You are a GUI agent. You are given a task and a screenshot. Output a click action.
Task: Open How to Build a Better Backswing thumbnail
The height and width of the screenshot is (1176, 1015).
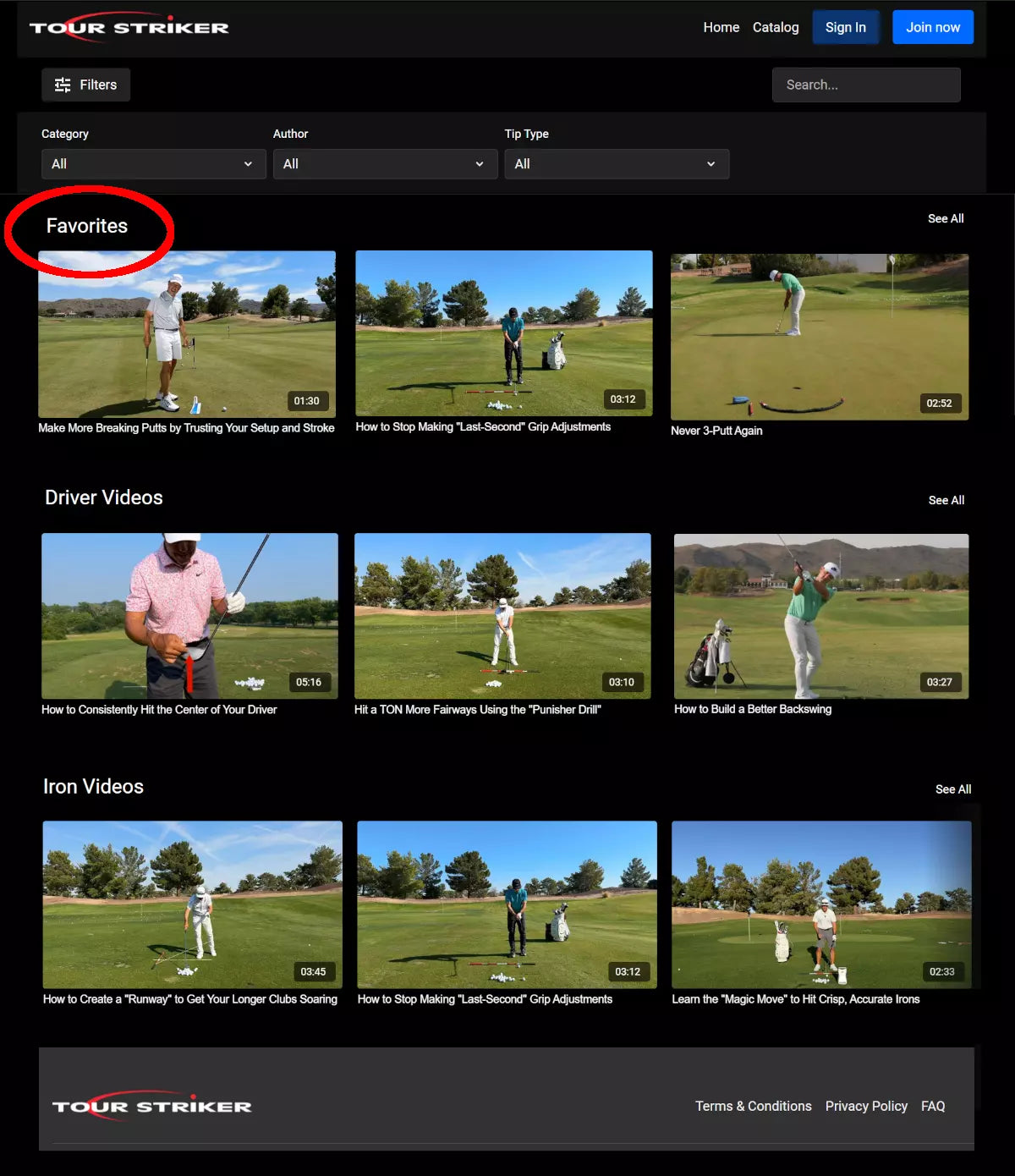820,615
